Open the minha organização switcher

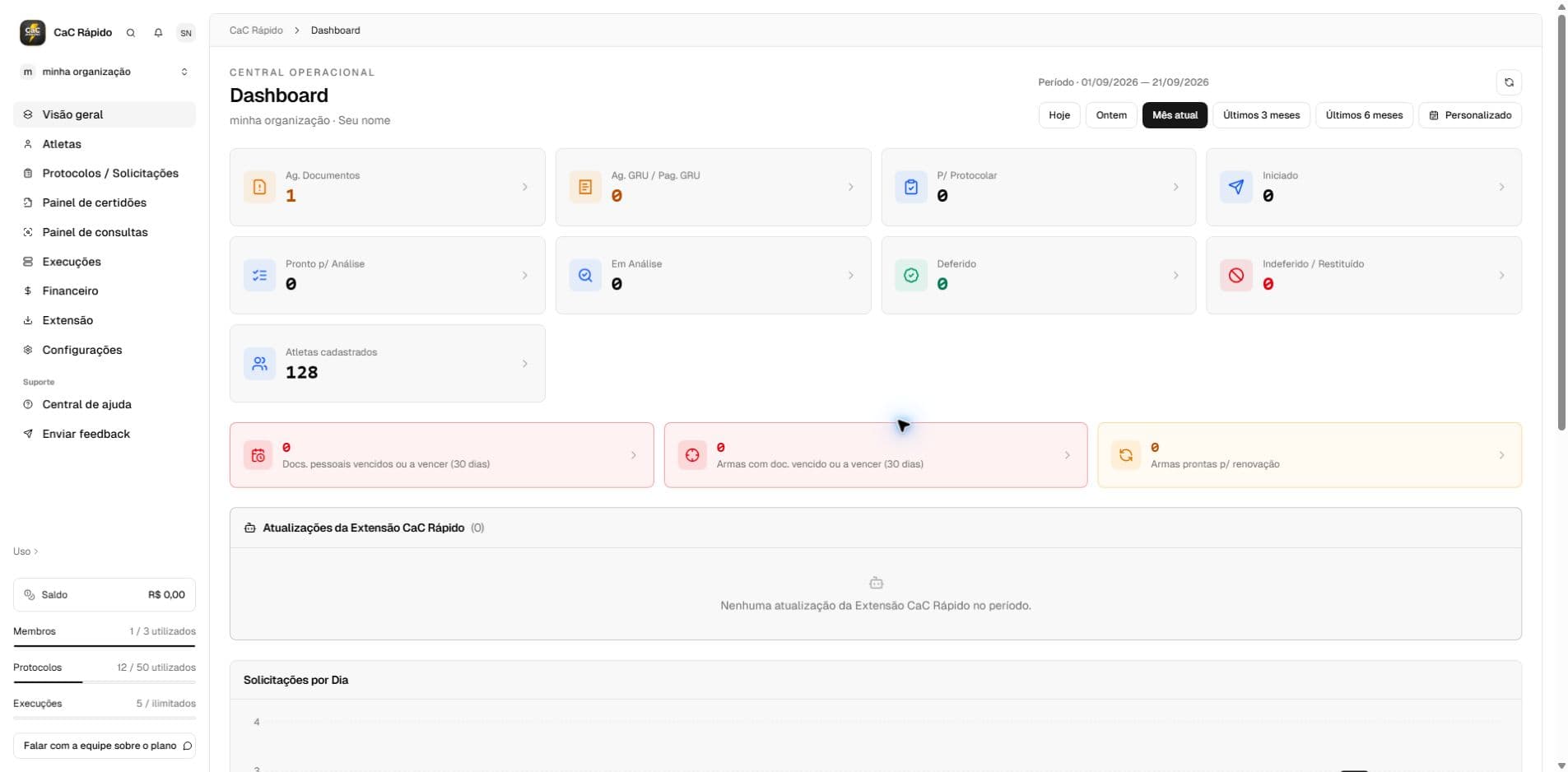pos(105,72)
